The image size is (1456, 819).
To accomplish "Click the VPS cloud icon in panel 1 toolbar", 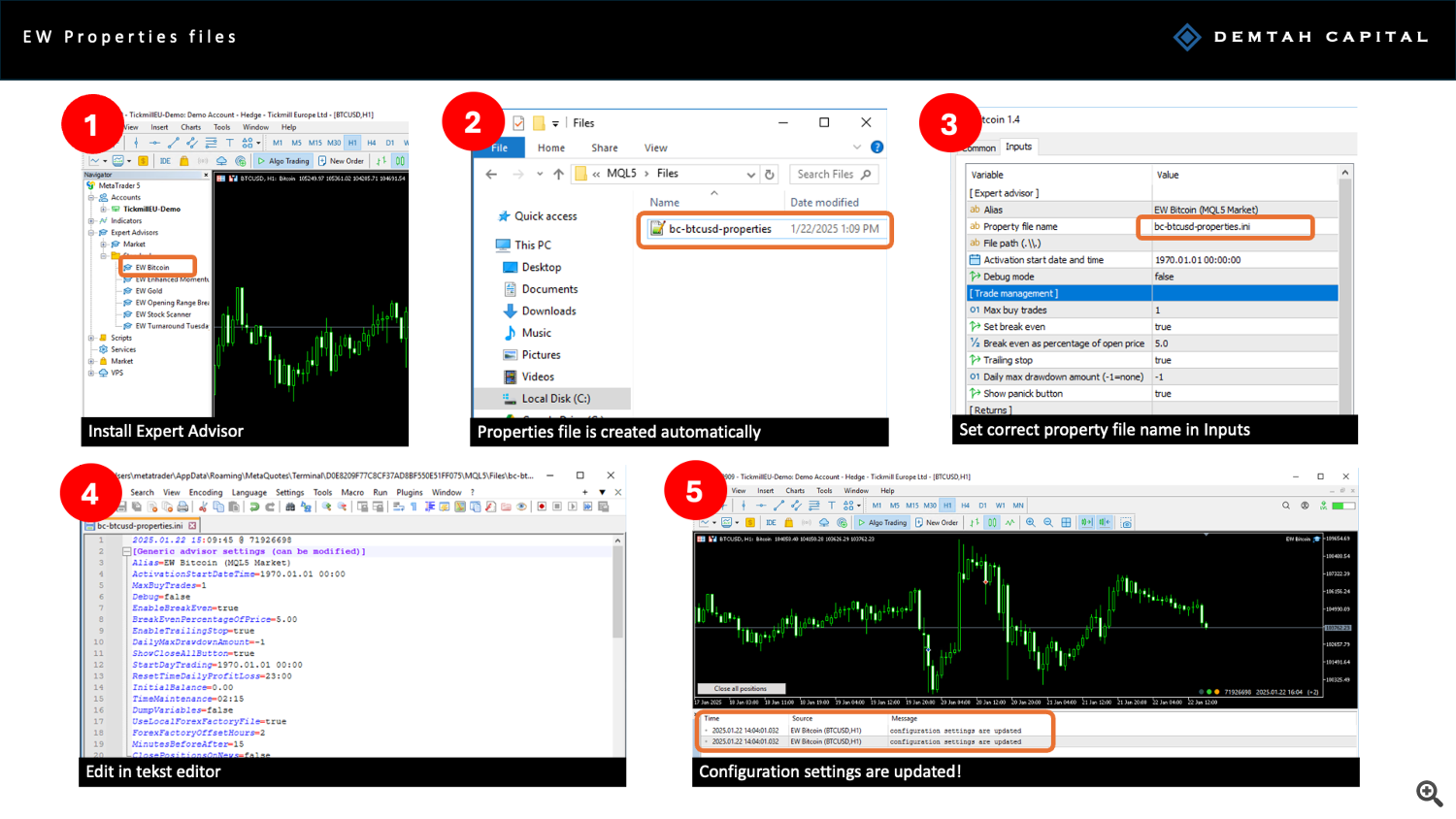I will (221, 161).
